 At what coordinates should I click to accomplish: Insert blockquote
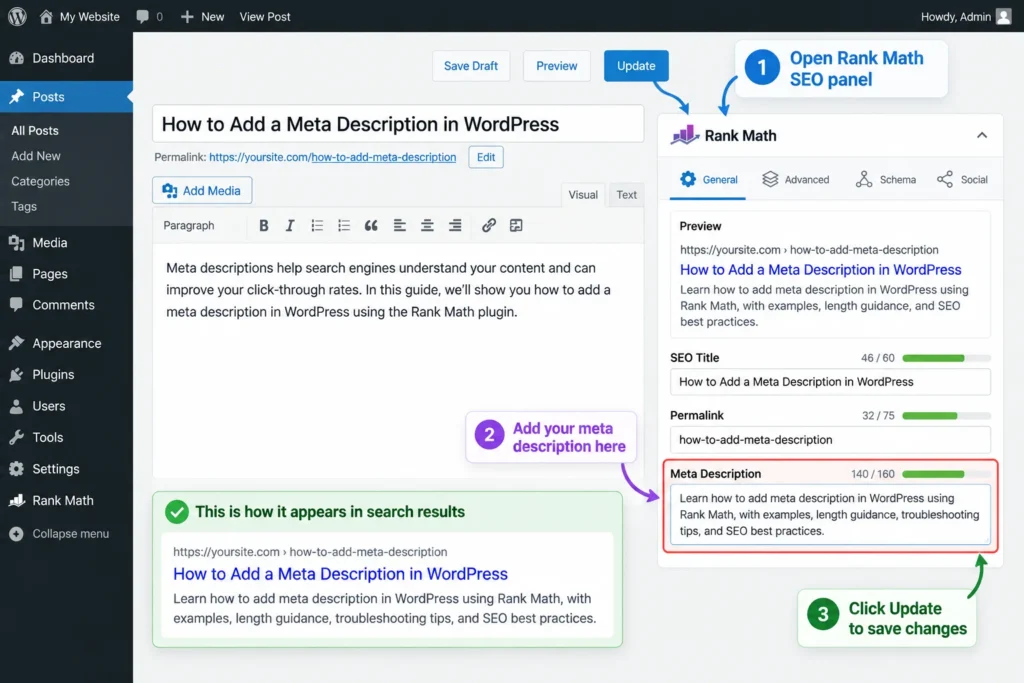(371, 225)
